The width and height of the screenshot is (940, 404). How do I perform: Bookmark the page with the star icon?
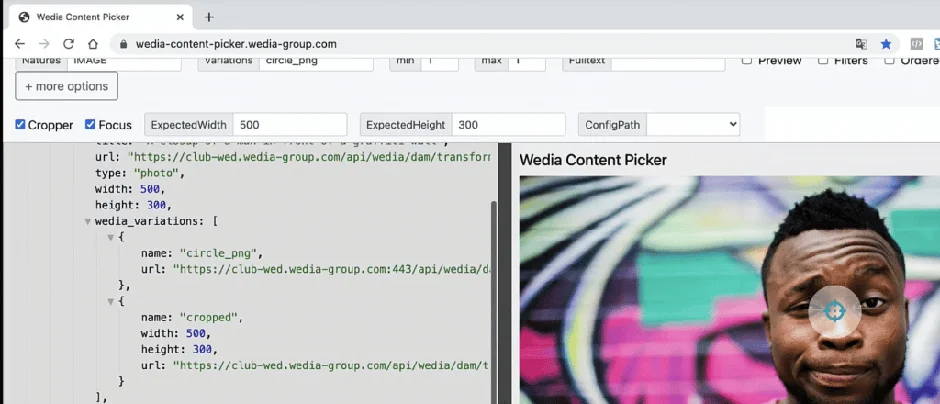coord(885,44)
